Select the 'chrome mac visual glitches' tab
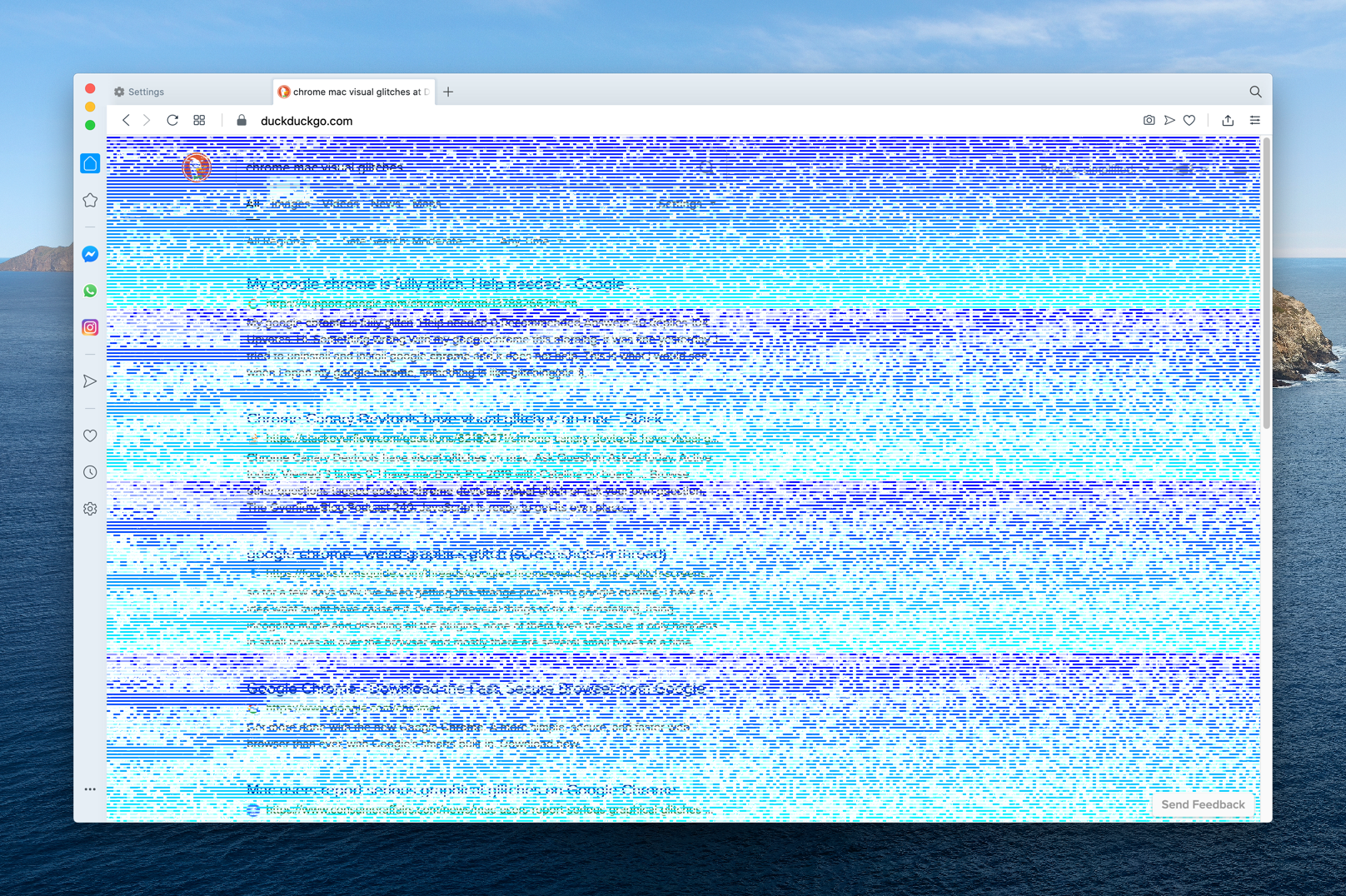1346x896 pixels. click(x=353, y=92)
